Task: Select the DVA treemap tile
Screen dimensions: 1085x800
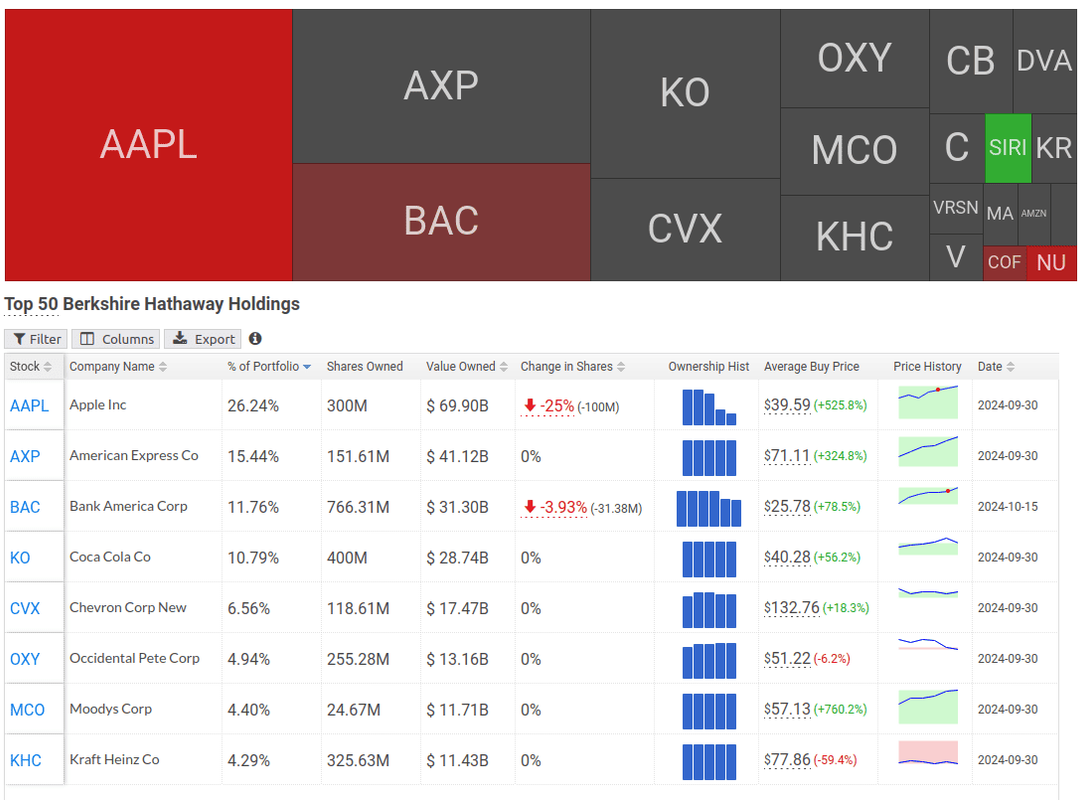Action: coord(1045,62)
